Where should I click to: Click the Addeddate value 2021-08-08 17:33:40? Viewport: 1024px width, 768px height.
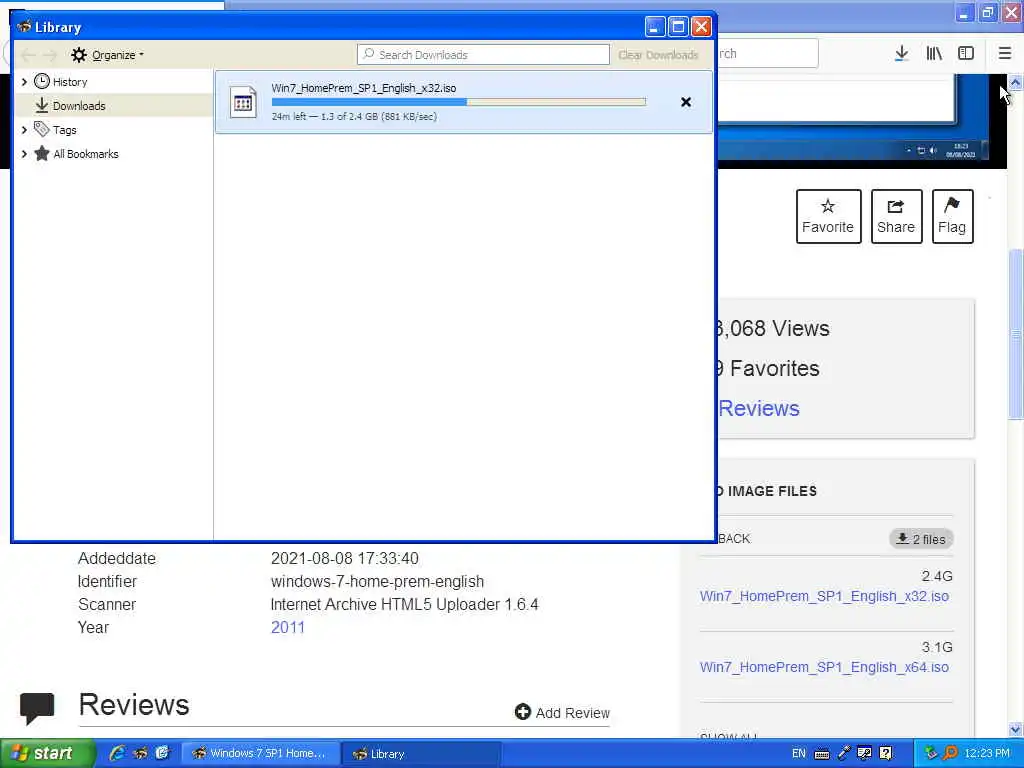(x=345, y=558)
